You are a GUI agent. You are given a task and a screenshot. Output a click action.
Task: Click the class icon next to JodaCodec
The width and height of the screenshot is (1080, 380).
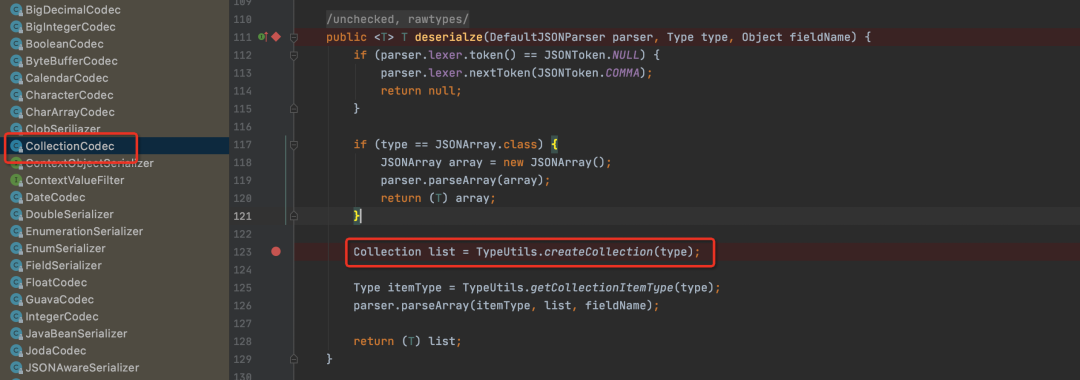coord(16,351)
